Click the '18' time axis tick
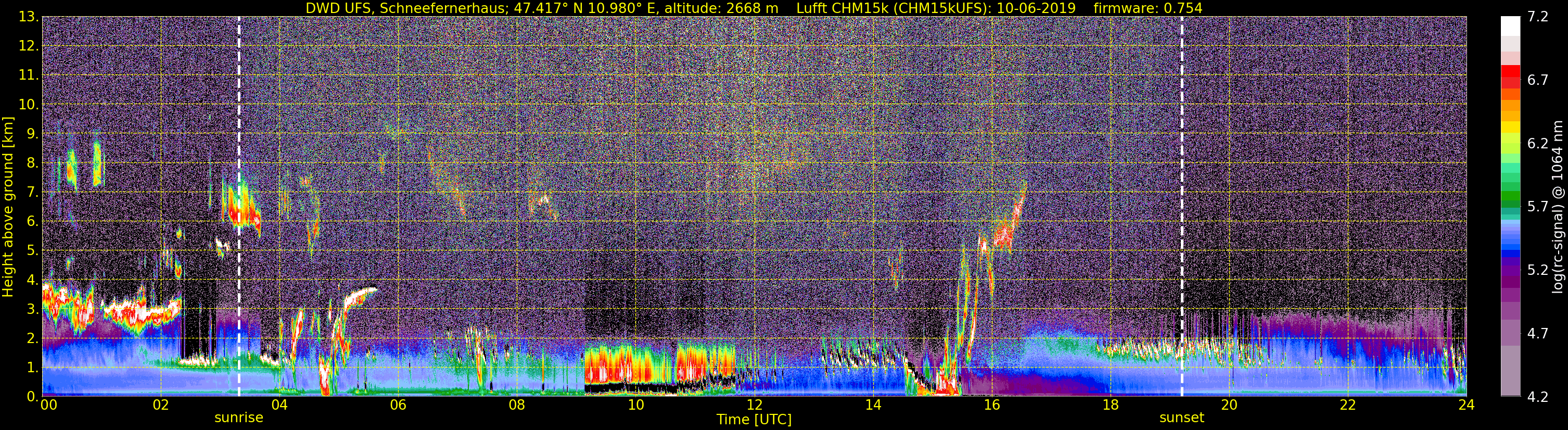The height and width of the screenshot is (430, 1568). click(1110, 405)
